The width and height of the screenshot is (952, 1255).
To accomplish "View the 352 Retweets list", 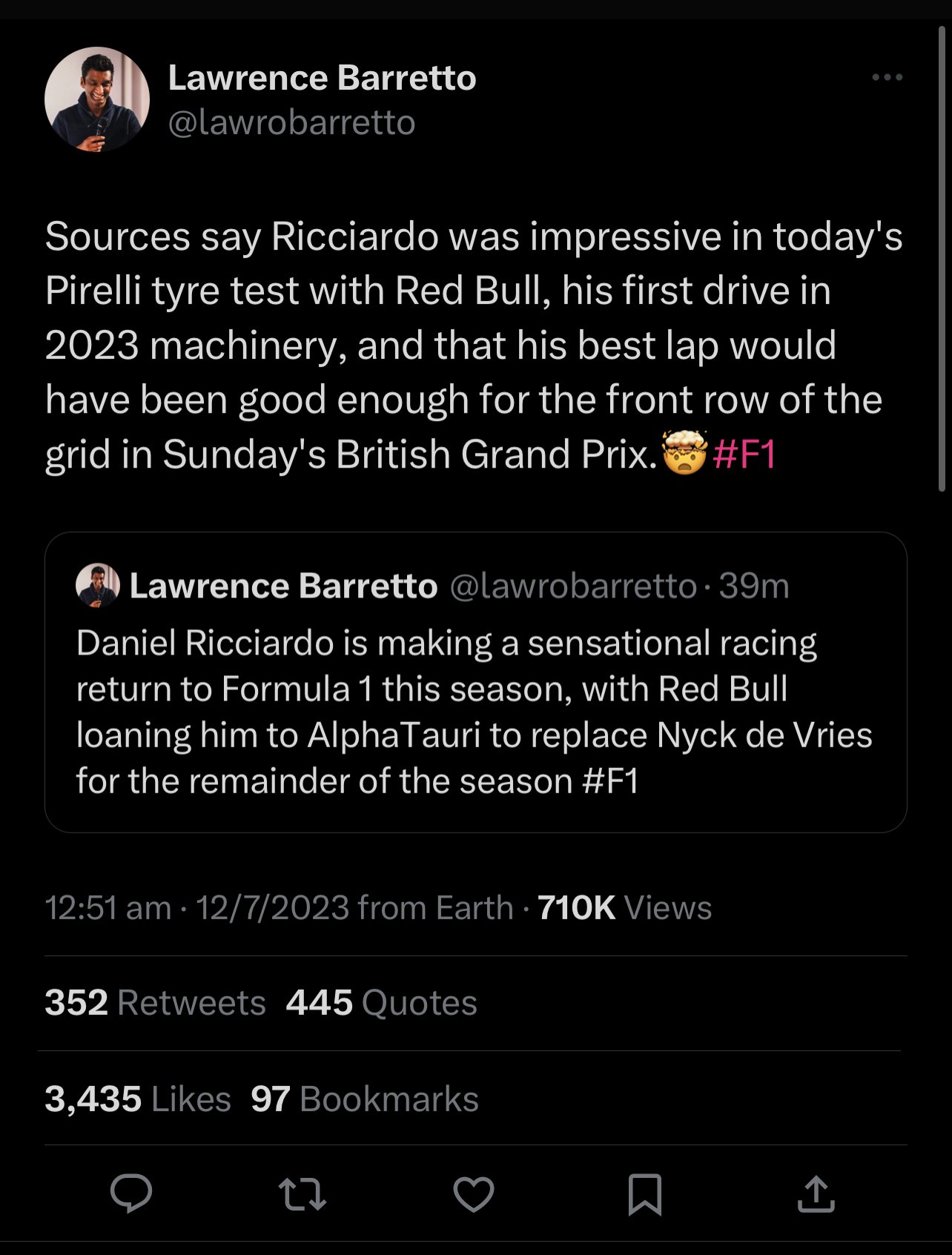I will tap(155, 1002).
